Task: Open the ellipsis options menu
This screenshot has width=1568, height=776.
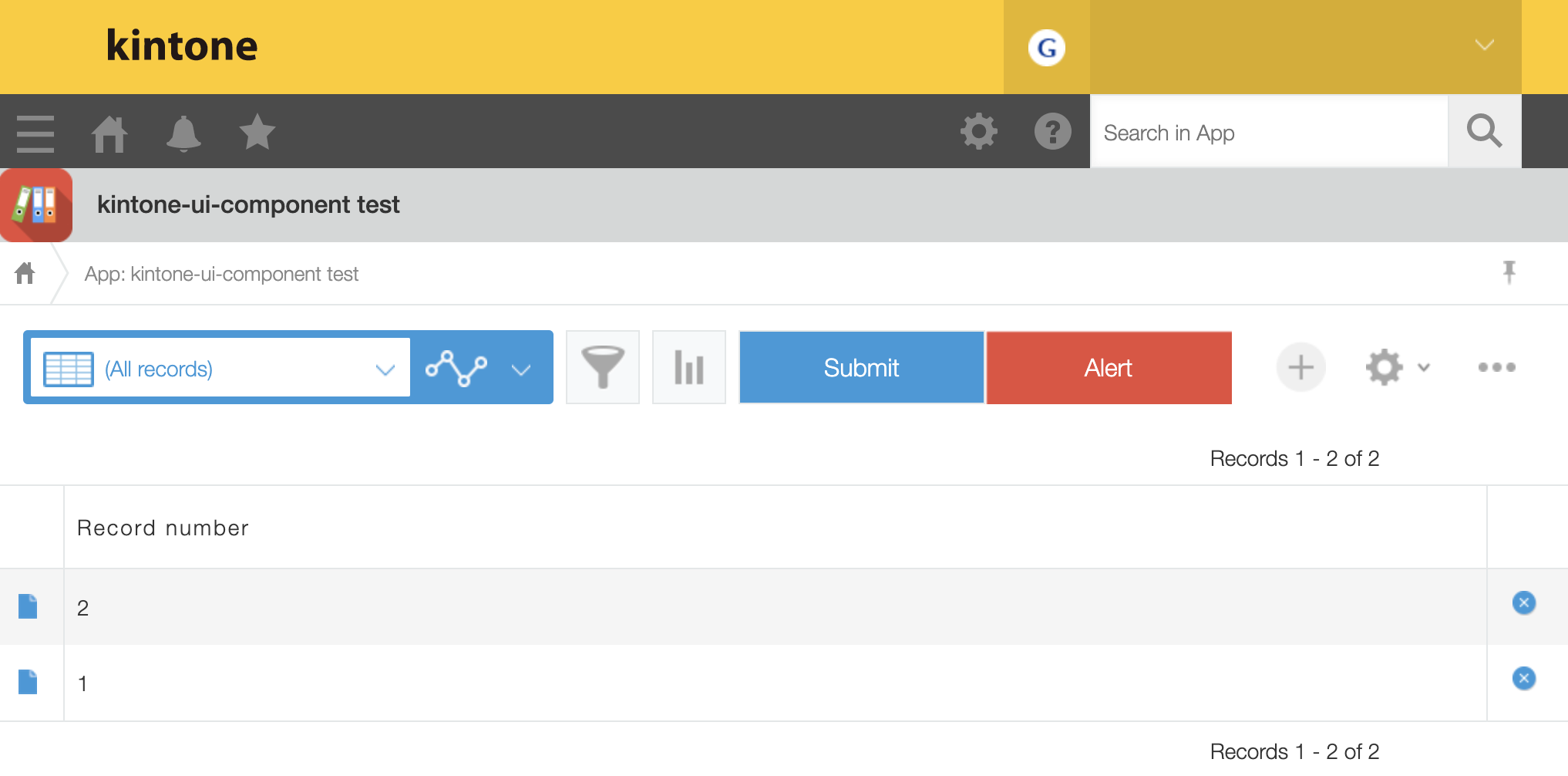Action: tap(1495, 367)
